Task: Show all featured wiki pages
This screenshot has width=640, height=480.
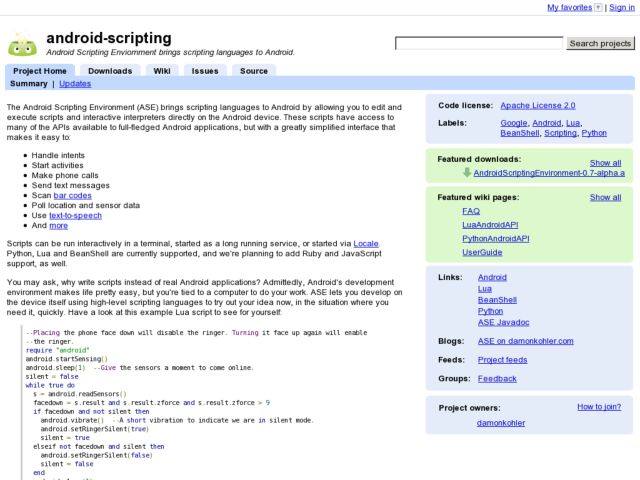Action: point(605,198)
